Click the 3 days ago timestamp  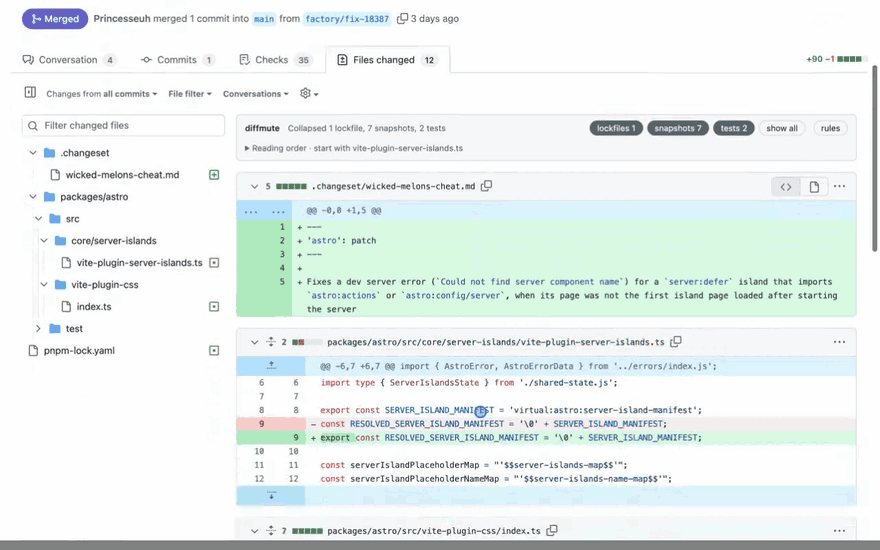[434, 19]
